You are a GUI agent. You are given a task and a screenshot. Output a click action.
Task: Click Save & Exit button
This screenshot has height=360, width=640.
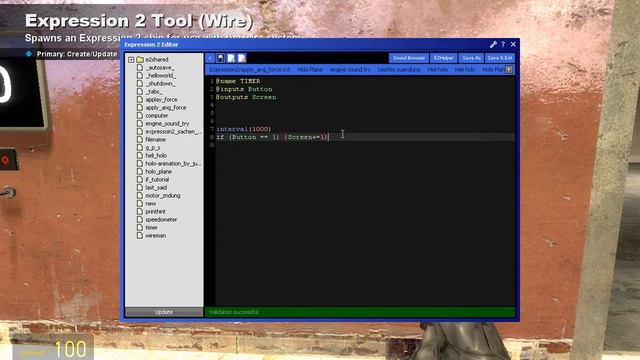[500, 58]
